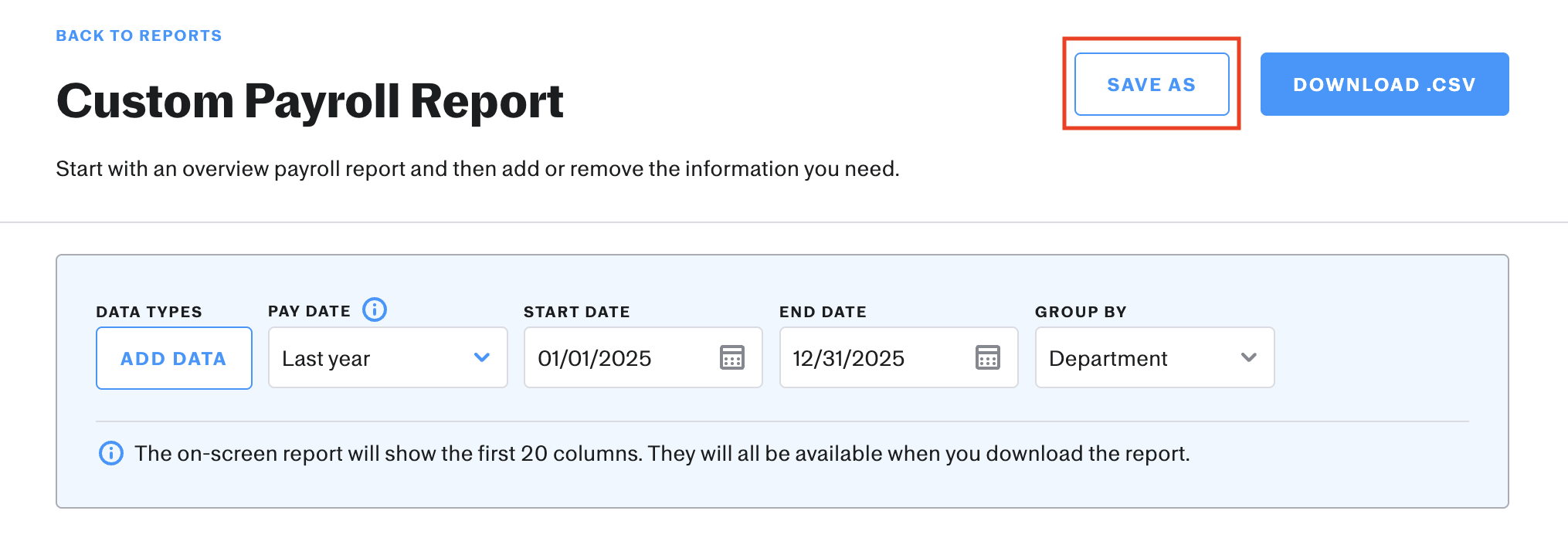The width and height of the screenshot is (1568, 548).
Task: Click the on-screen report 20 columns notice text
Action: (x=661, y=453)
